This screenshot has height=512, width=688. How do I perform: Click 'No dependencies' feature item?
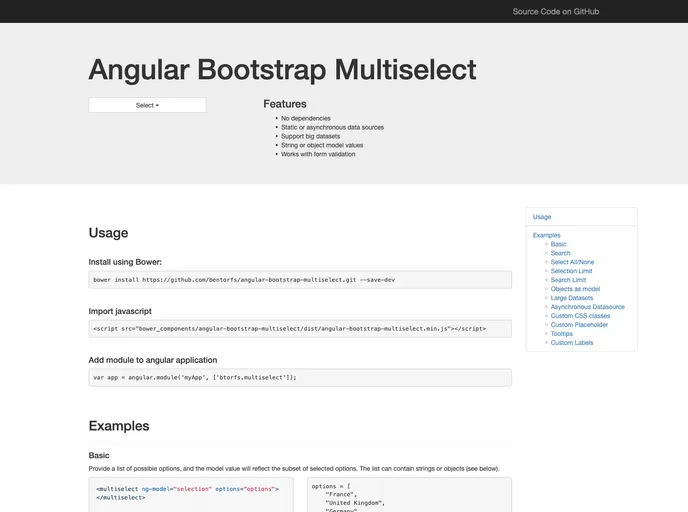[306, 118]
